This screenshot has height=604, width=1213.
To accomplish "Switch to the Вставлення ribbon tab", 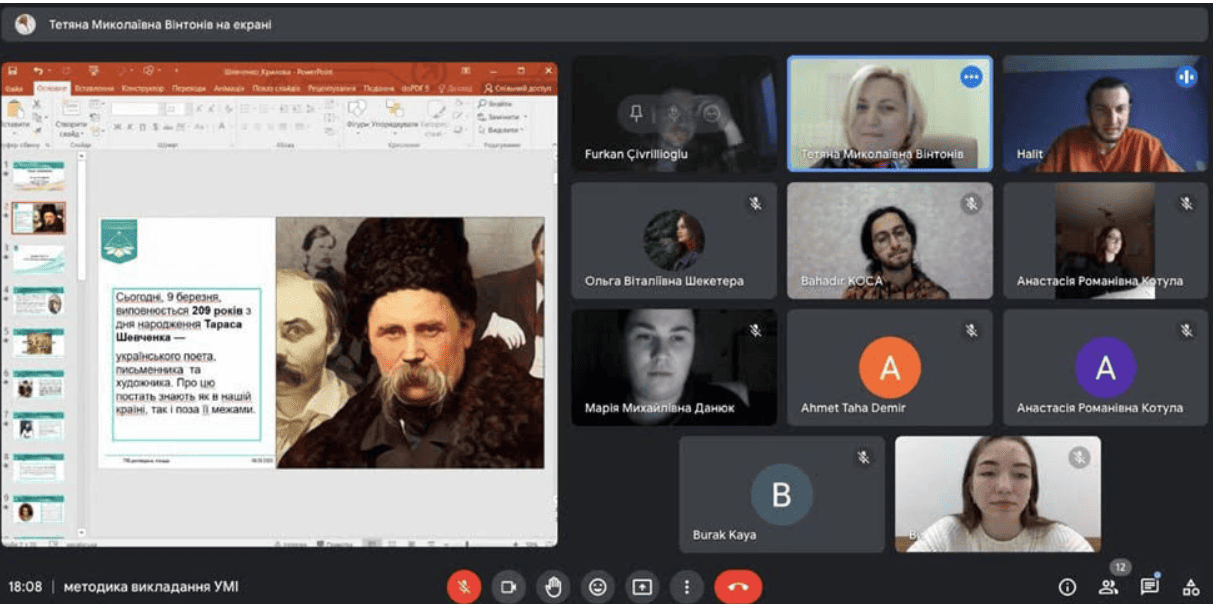I will (x=94, y=89).
